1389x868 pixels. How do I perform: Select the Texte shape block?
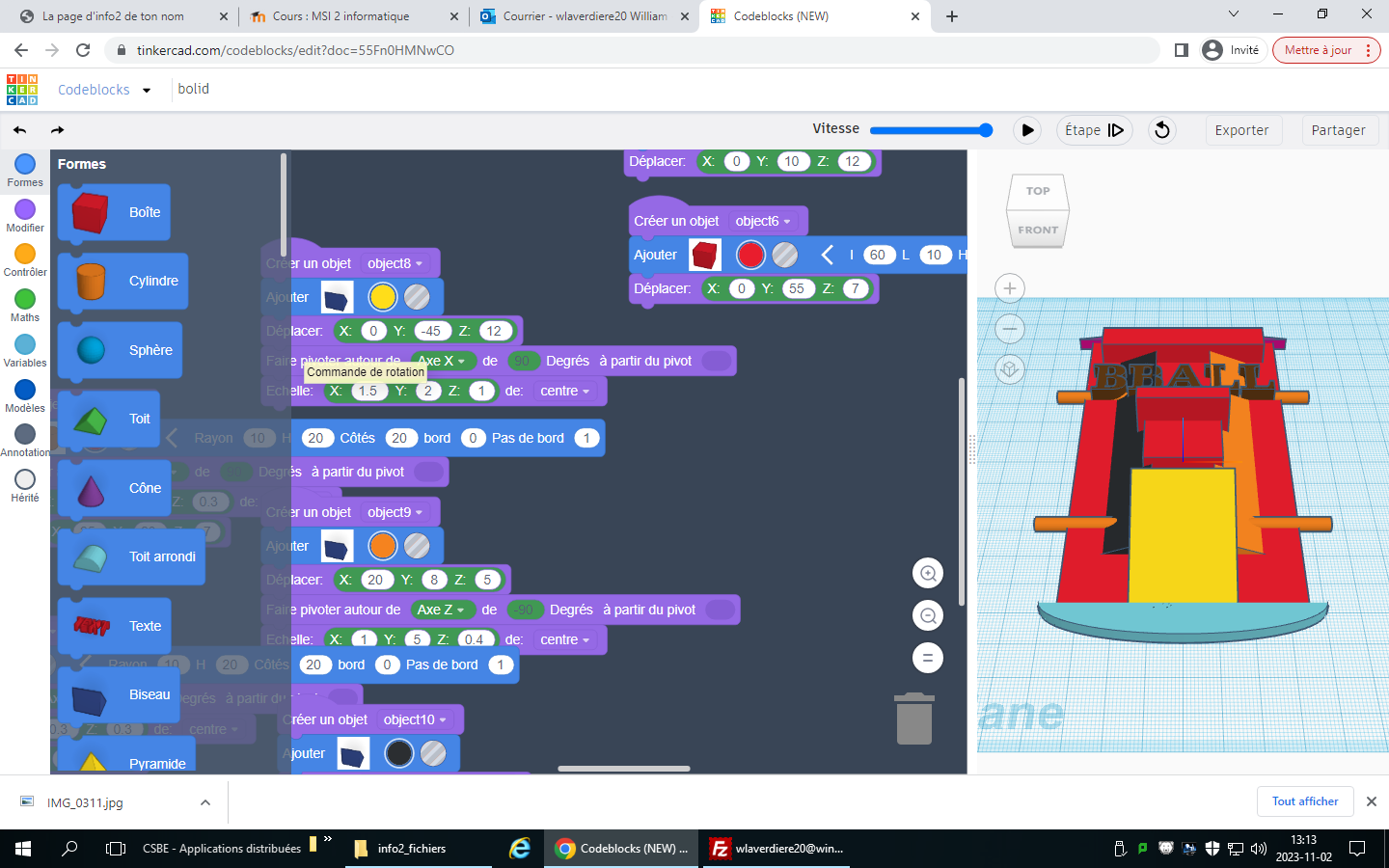(114, 626)
